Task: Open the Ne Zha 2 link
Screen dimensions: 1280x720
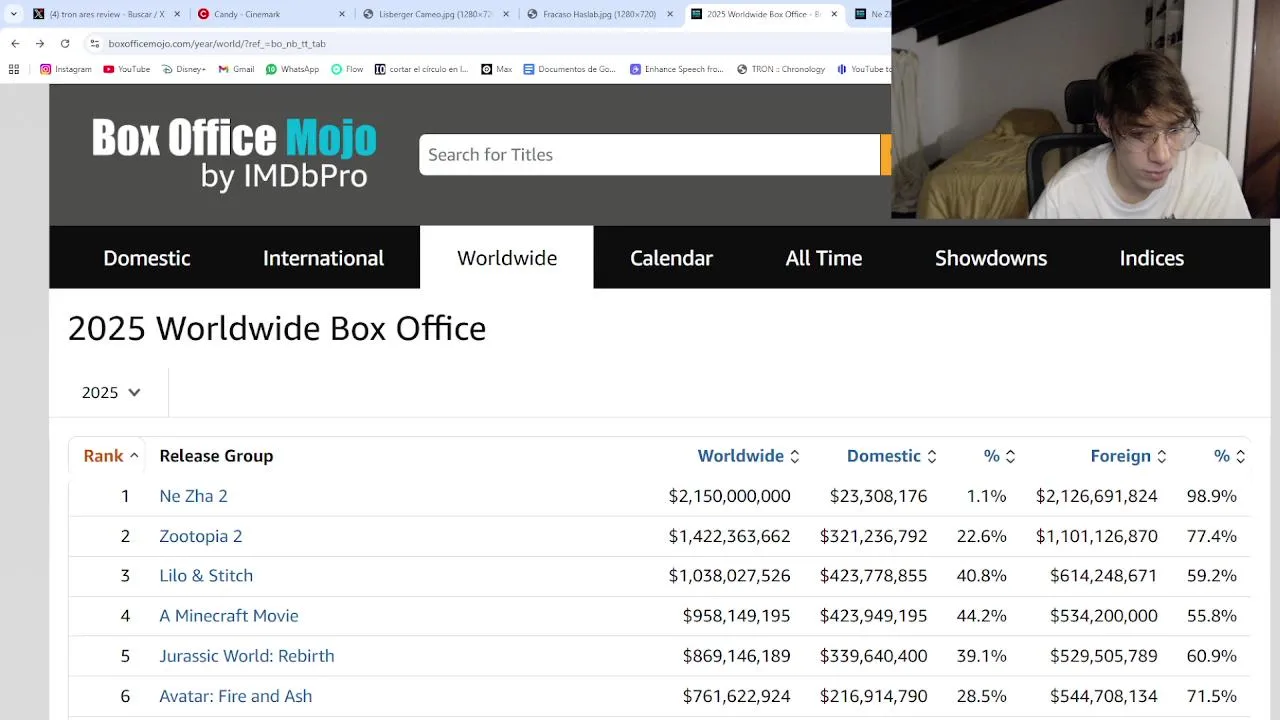Action: pos(193,496)
